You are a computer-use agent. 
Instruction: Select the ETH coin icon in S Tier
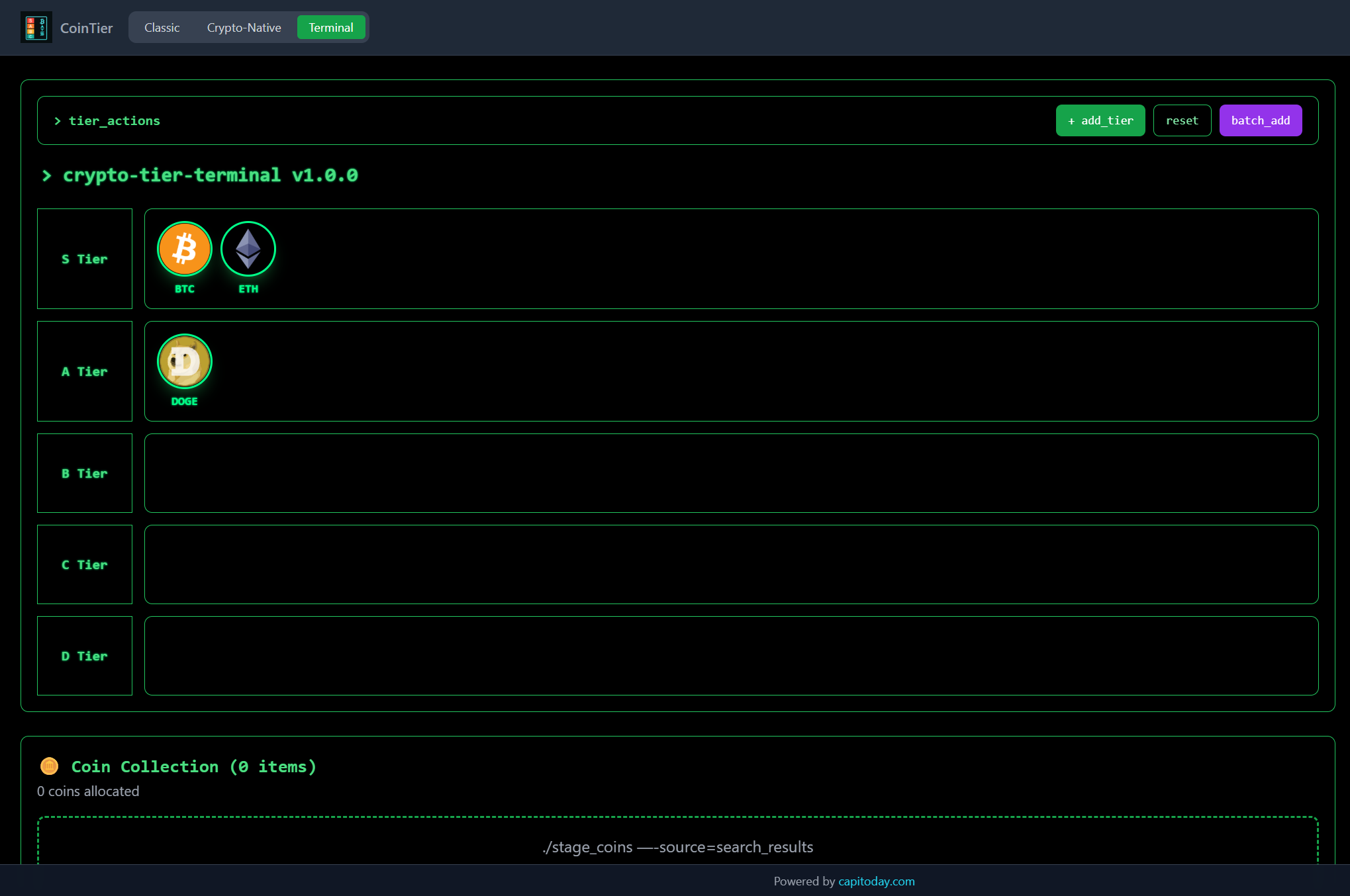pyautogui.click(x=248, y=249)
